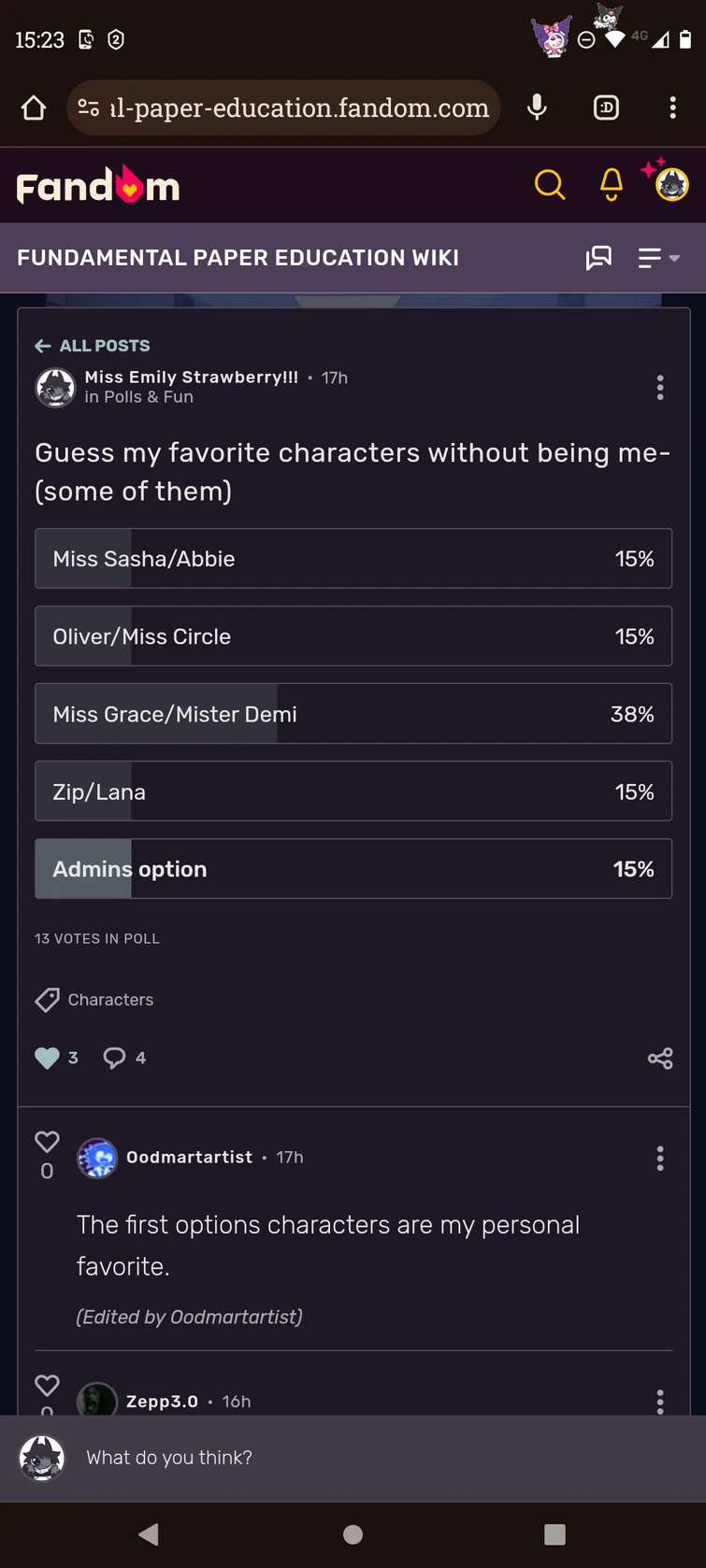Go to Polls & Fun category
Image resolution: width=706 pixels, height=1568 pixels.
tap(137, 395)
